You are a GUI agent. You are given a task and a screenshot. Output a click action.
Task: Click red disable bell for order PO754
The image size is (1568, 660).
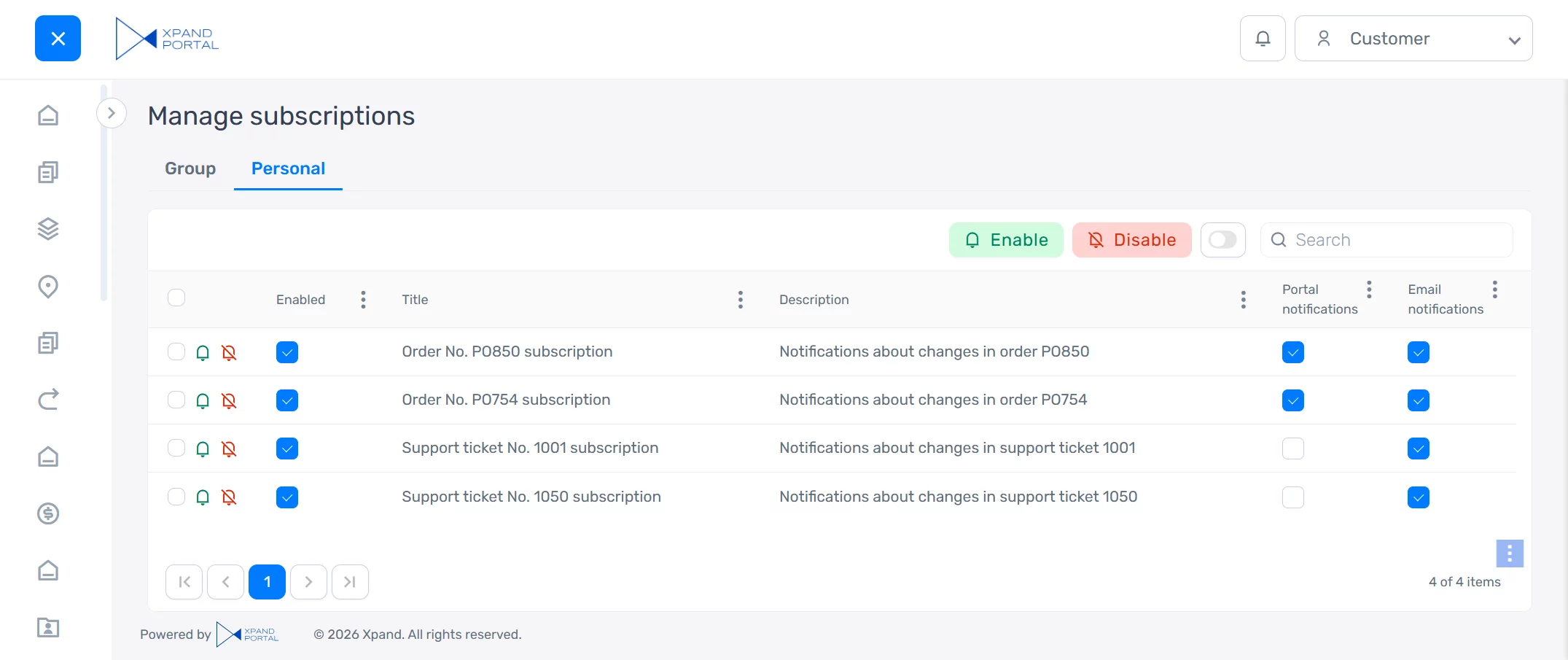[229, 401]
